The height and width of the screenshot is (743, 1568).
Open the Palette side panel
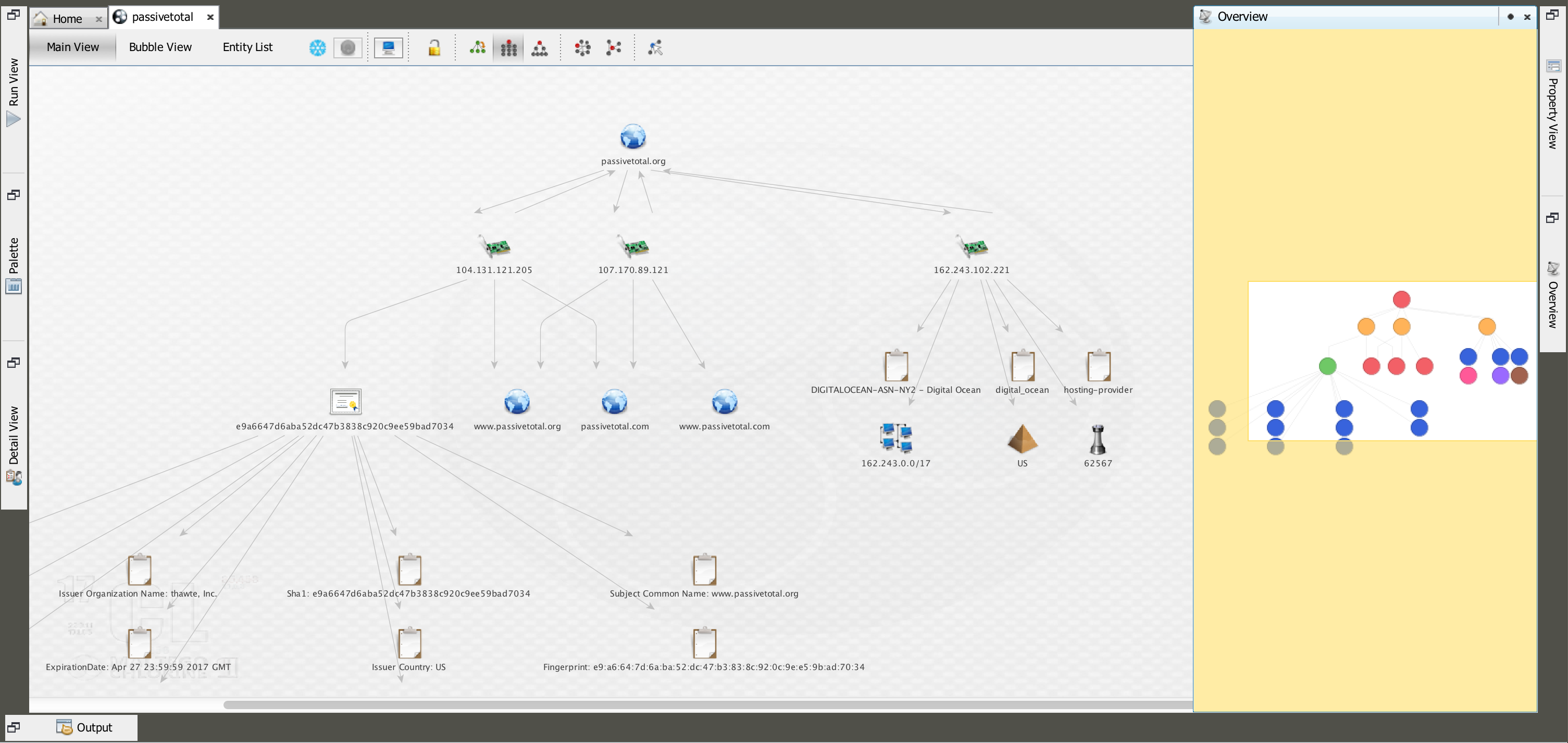[x=14, y=266]
